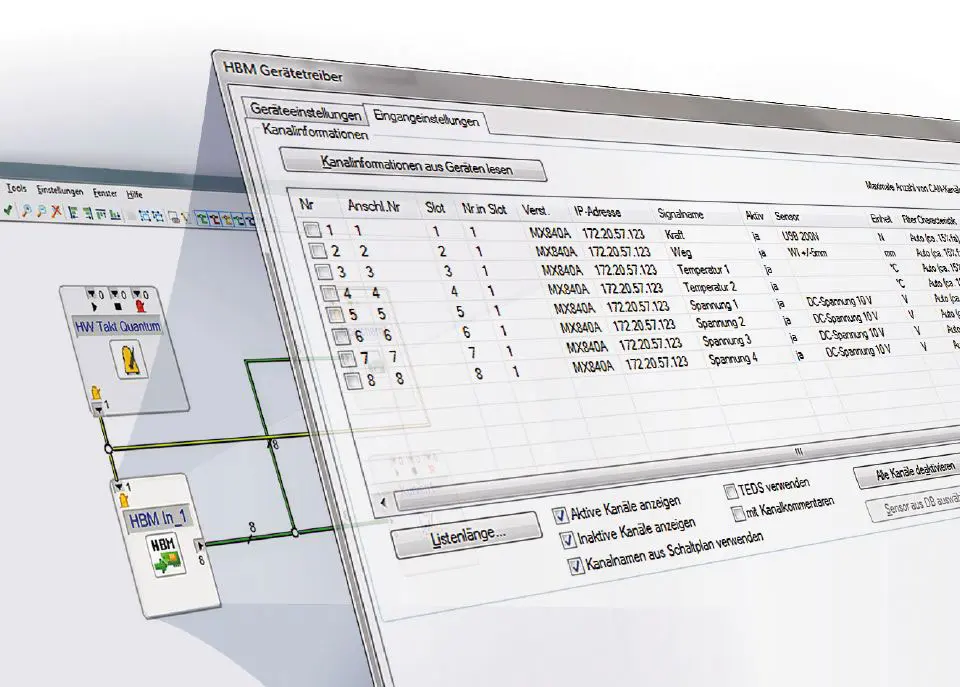Toggle Inaktive Kanäle anzeigen checkbox
This screenshot has width=960, height=687.
coord(567,539)
